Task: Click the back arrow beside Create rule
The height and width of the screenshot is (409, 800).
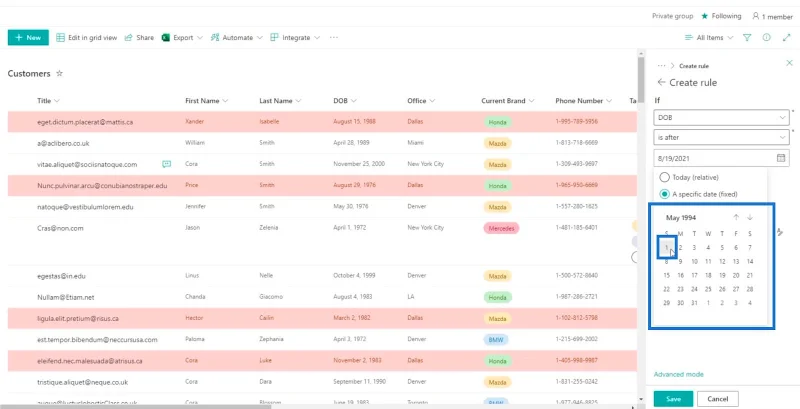Action: coord(661,82)
